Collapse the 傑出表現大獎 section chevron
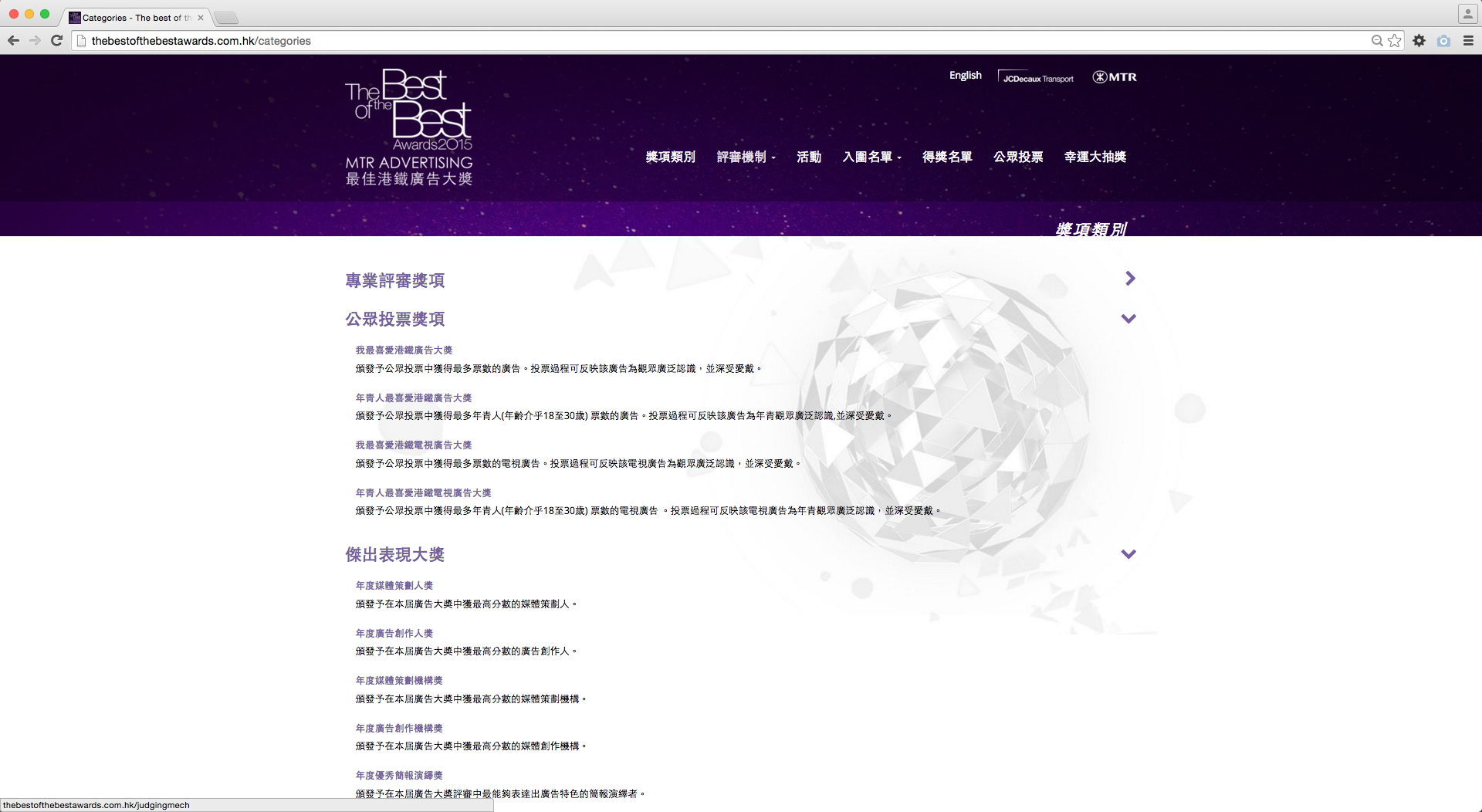This screenshot has width=1482, height=812. (x=1128, y=554)
